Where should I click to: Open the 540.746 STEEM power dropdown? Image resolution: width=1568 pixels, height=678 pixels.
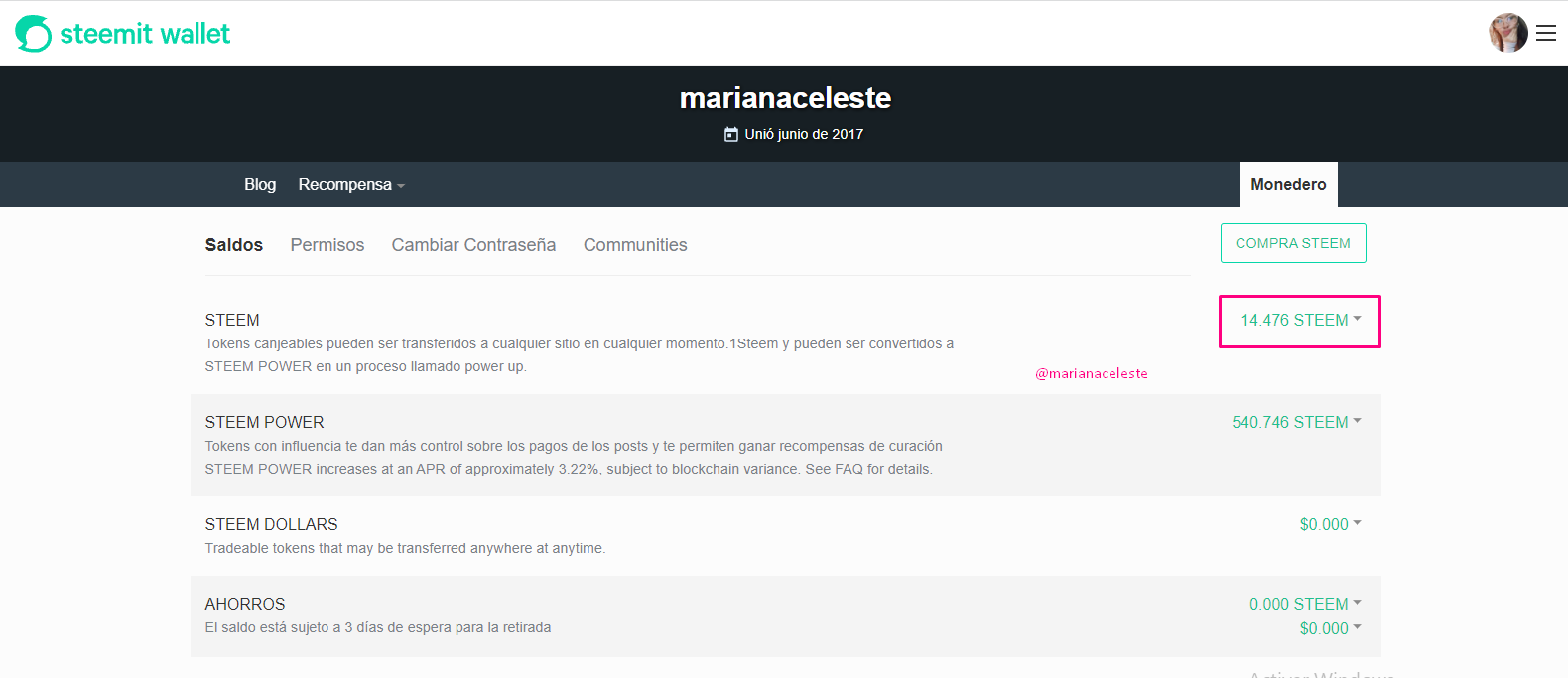(1296, 422)
